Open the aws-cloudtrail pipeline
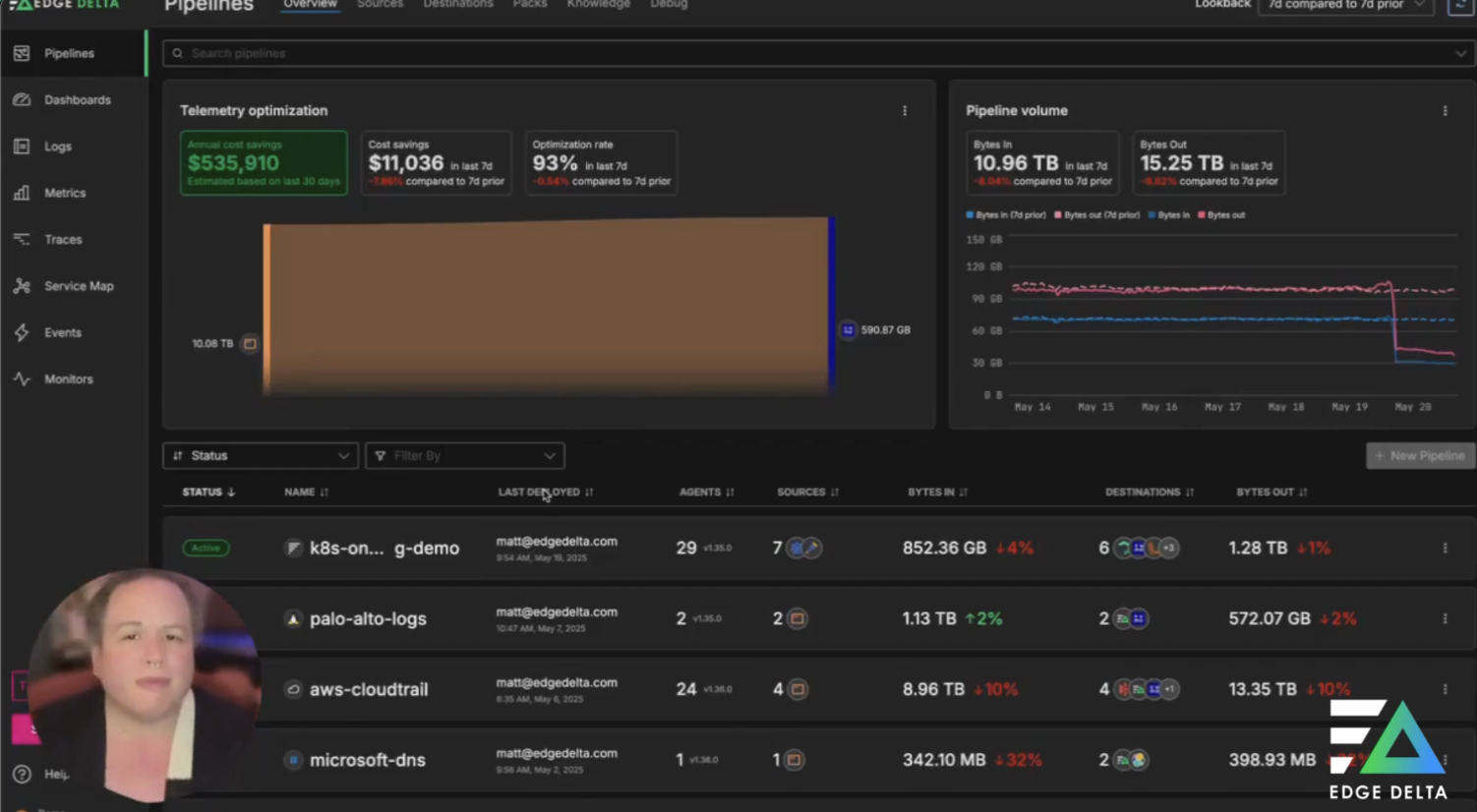 pos(368,689)
